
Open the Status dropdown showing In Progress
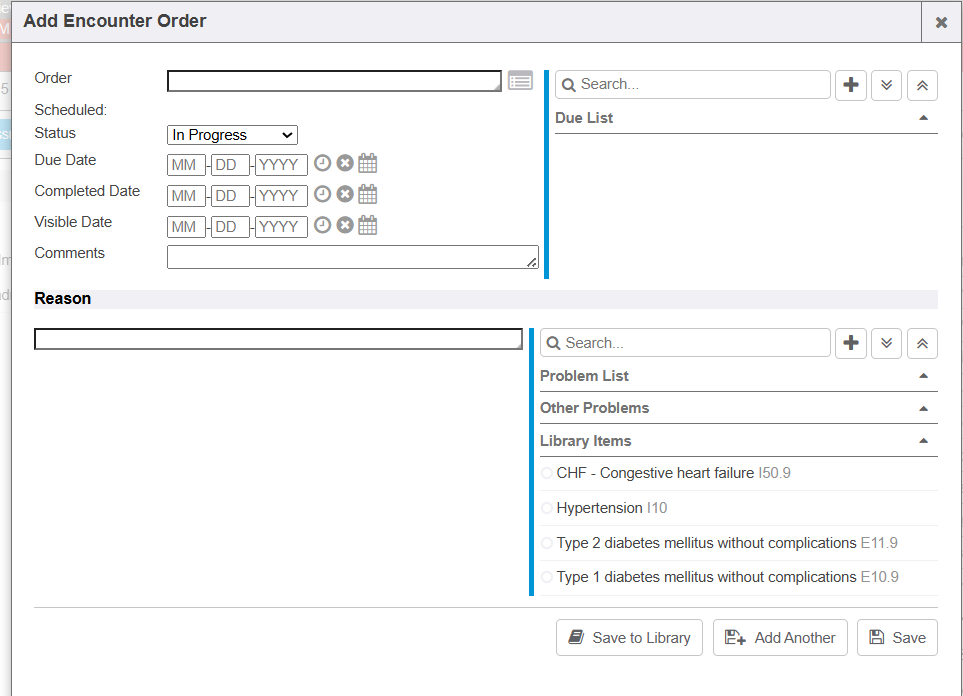(x=232, y=135)
